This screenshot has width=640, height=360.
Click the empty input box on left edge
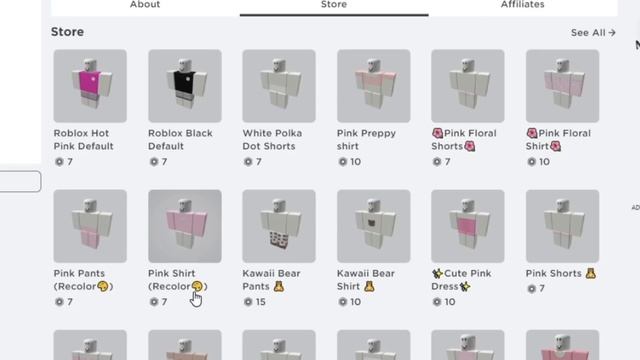click(x=20, y=181)
